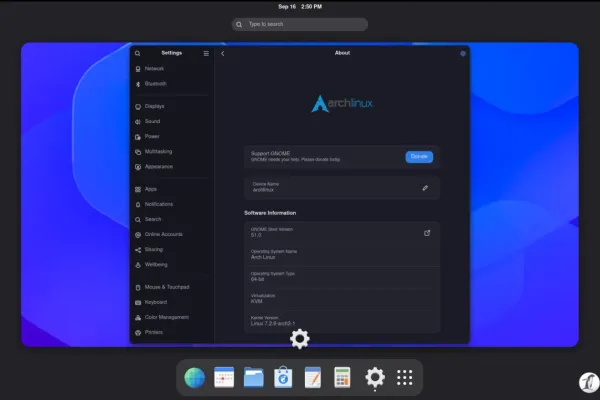Open Mouse & Touchpad settings
Image resolution: width=600 pixels, height=400 pixels.
click(171, 287)
